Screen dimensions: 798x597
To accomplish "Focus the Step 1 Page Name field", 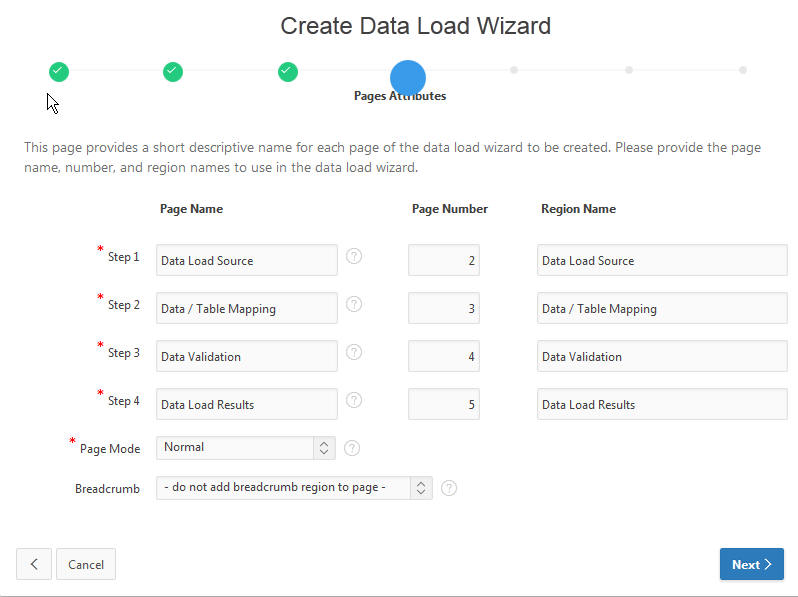I will point(247,261).
